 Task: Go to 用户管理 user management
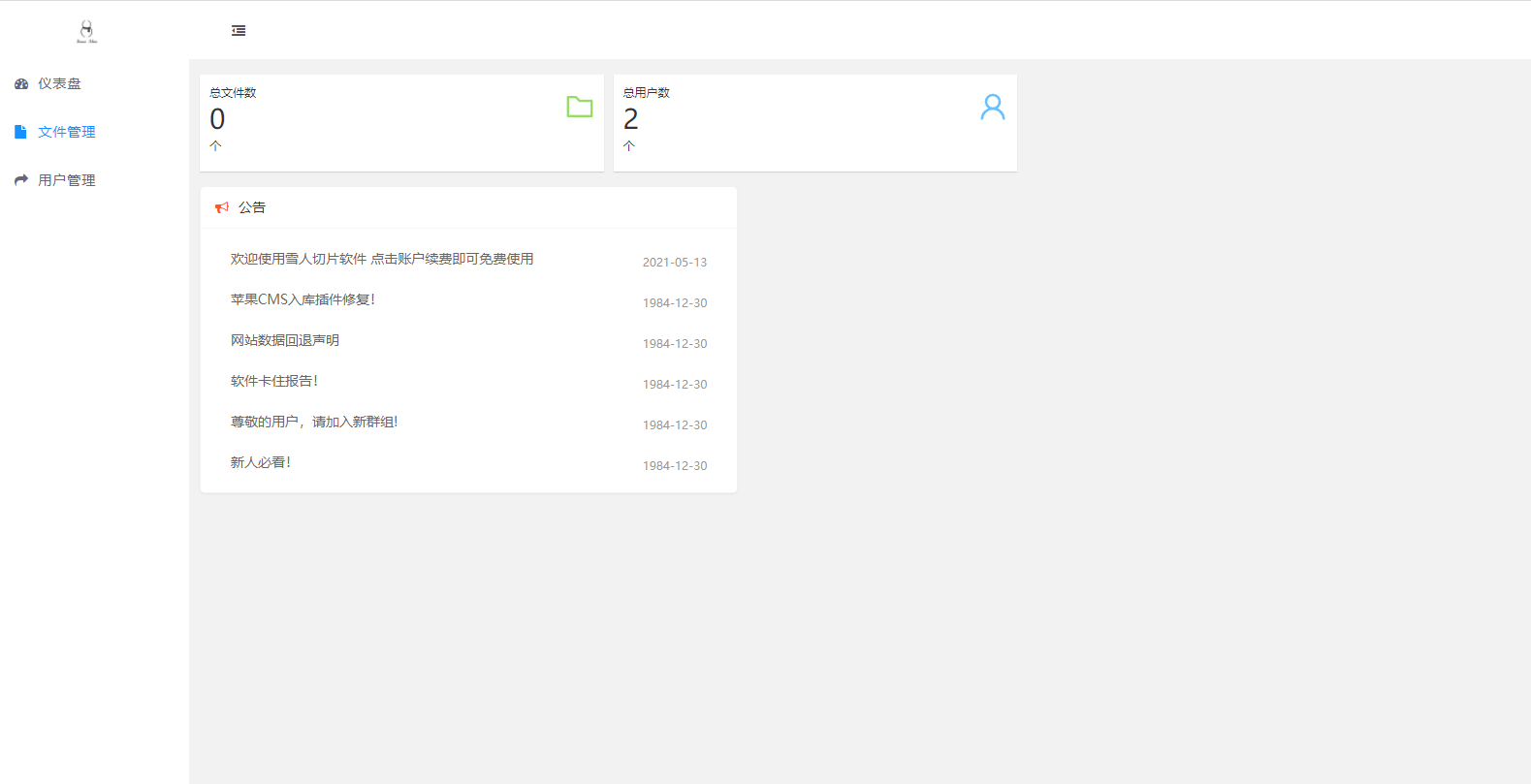(x=66, y=180)
